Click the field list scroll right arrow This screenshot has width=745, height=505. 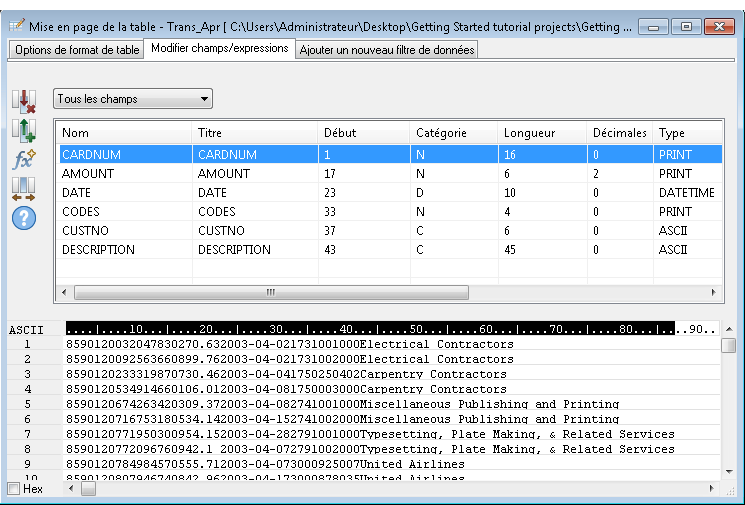[x=714, y=293]
